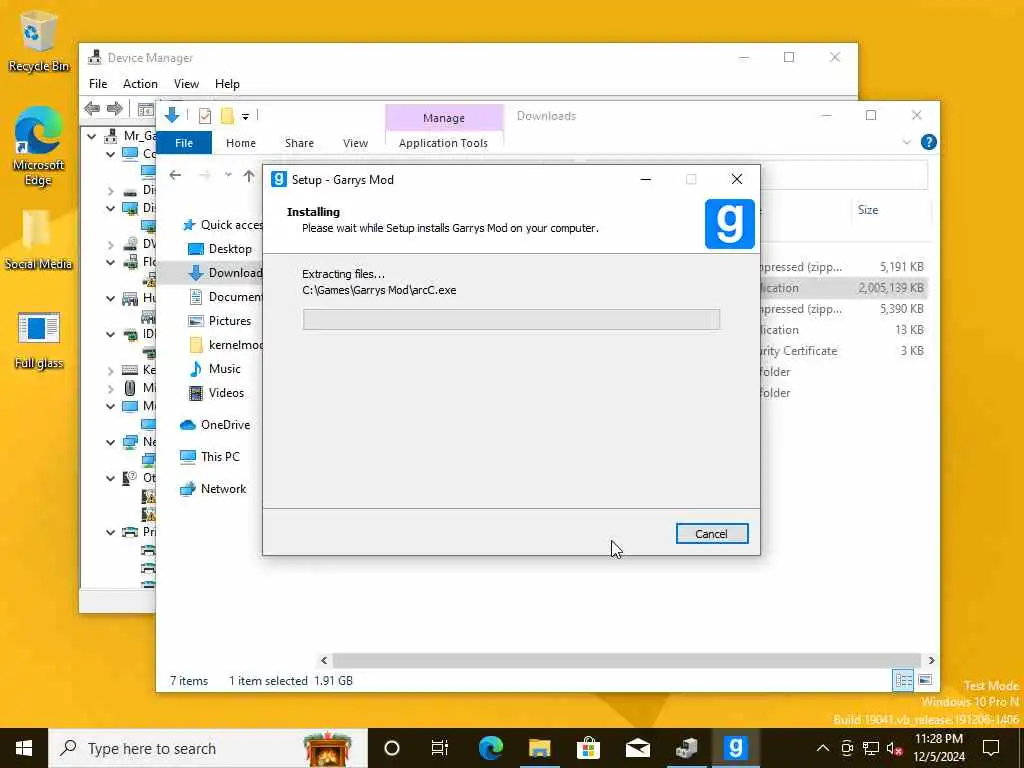Select the file row sized 13 KB
This screenshot has width=1024, height=768.
(845, 330)
